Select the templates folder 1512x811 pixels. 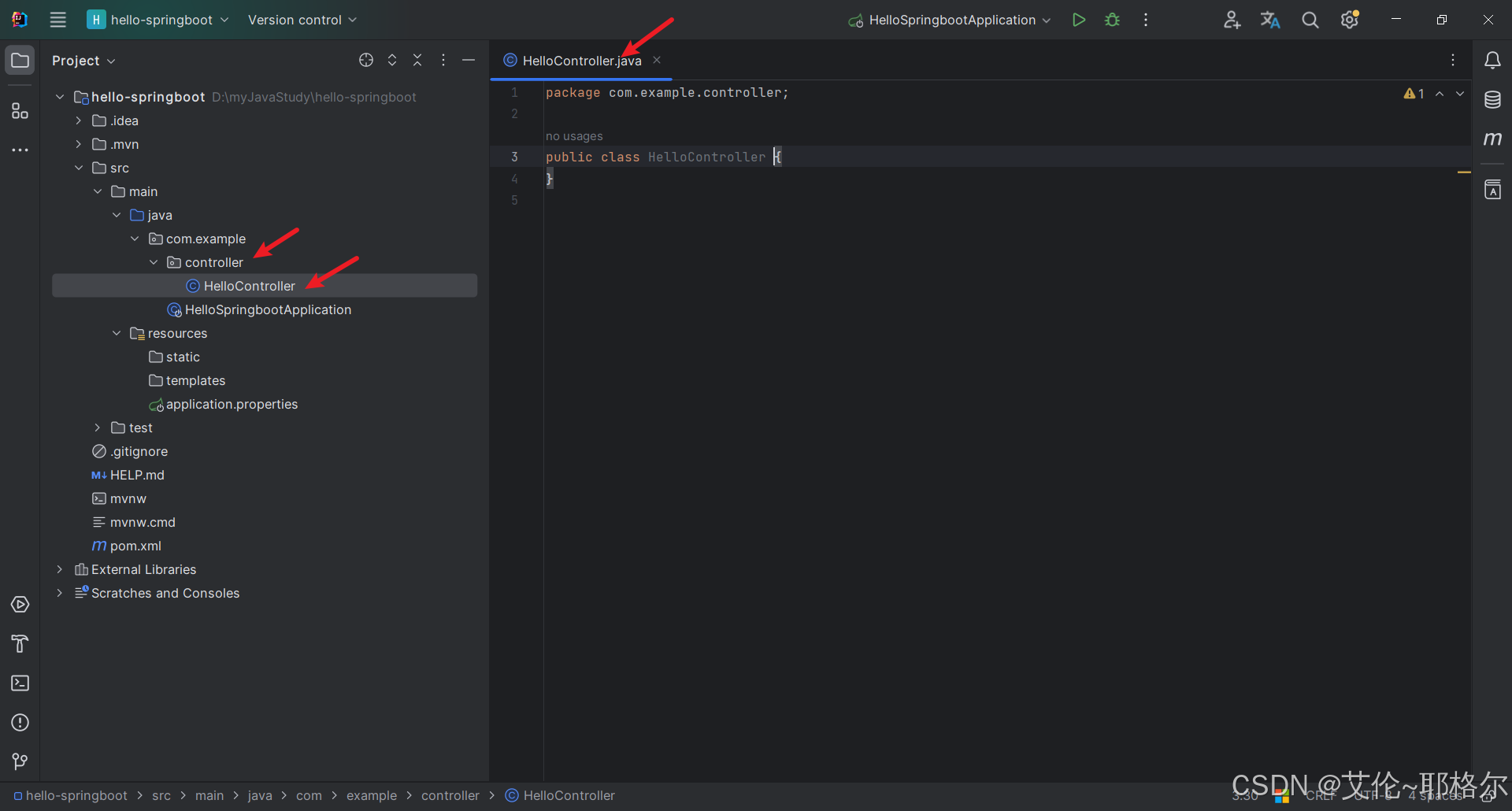tap(265, 380)
